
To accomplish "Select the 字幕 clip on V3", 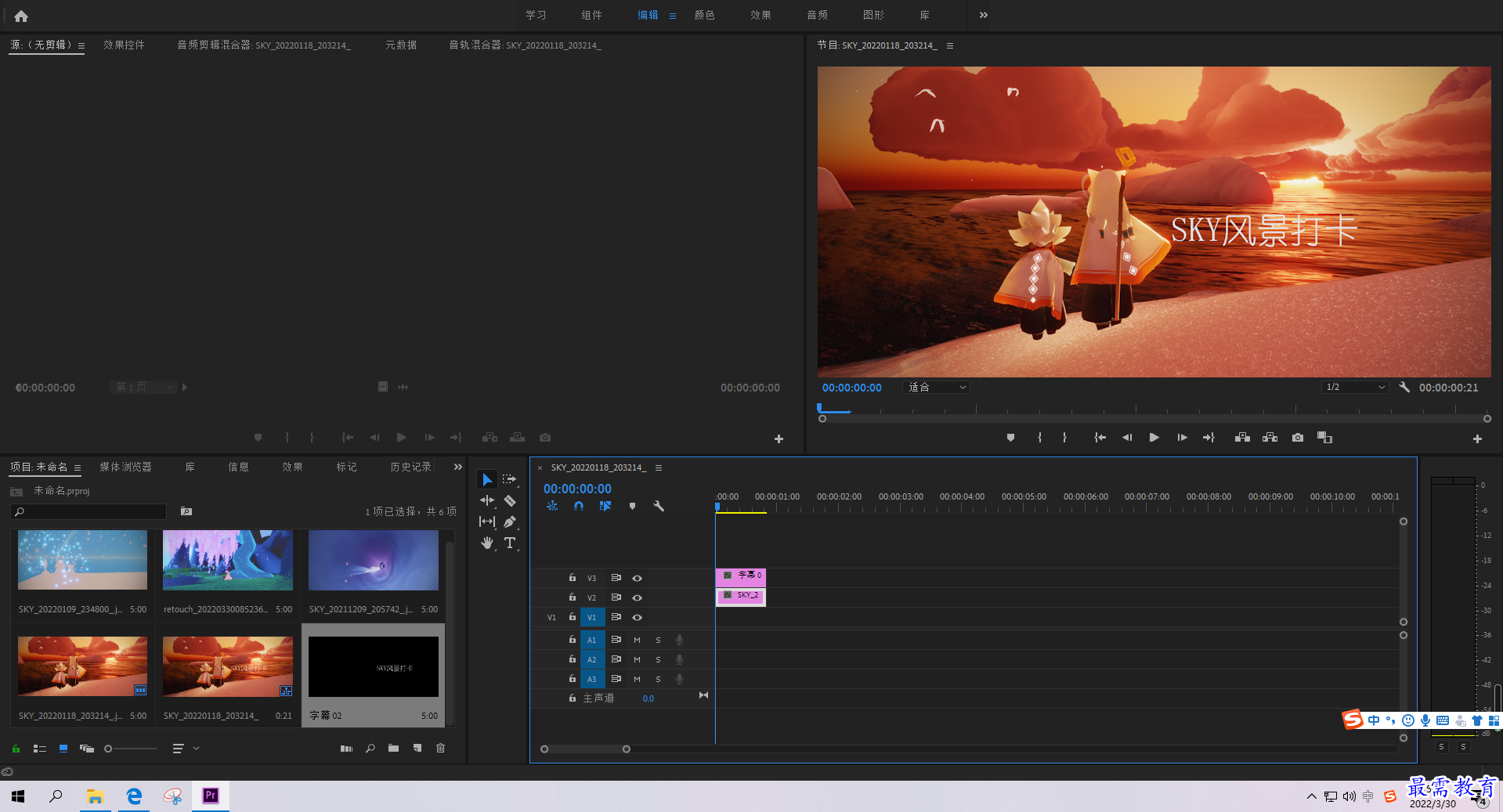I will [740, 576].
